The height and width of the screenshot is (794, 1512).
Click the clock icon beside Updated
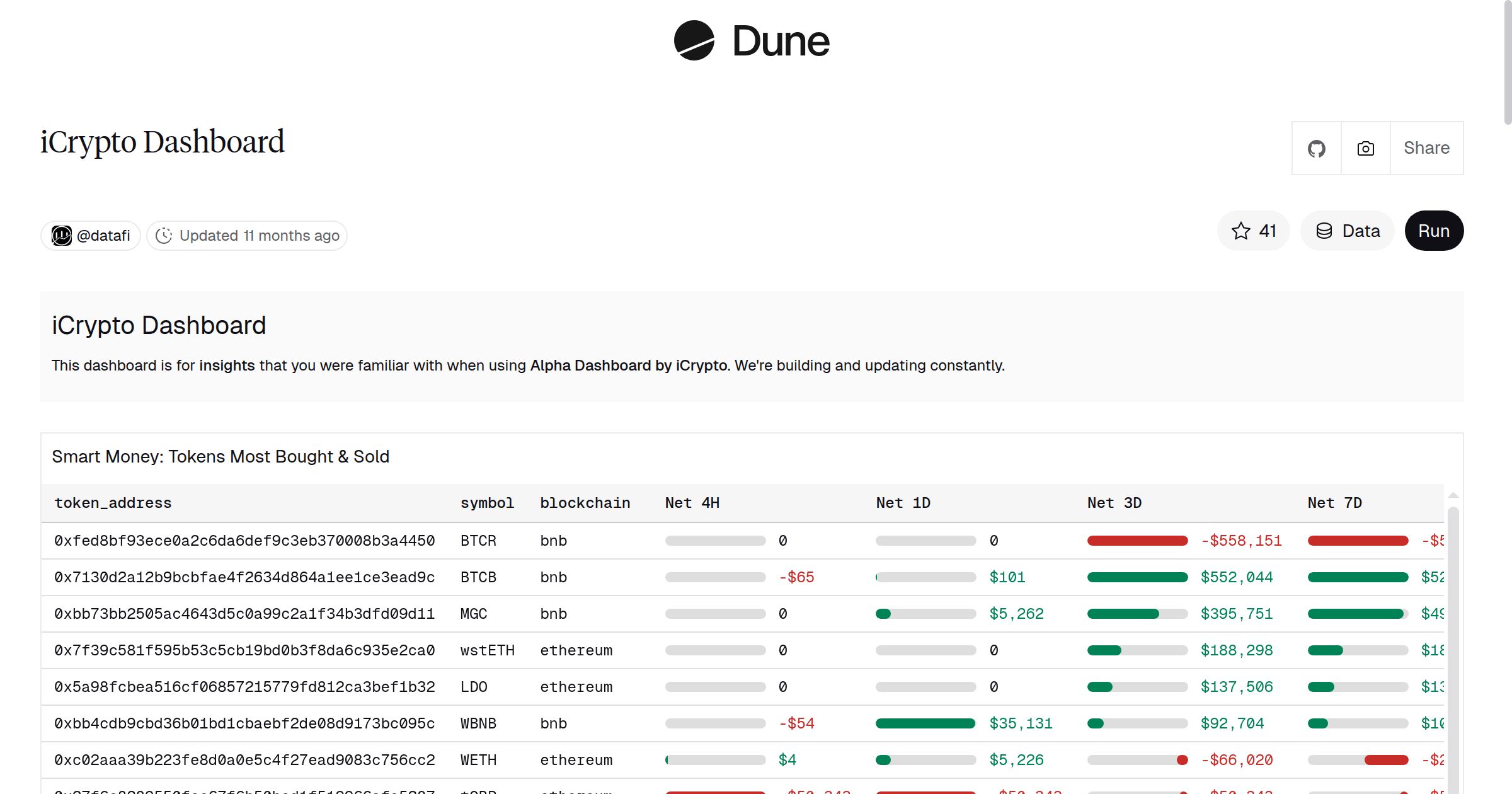[164, 236]
